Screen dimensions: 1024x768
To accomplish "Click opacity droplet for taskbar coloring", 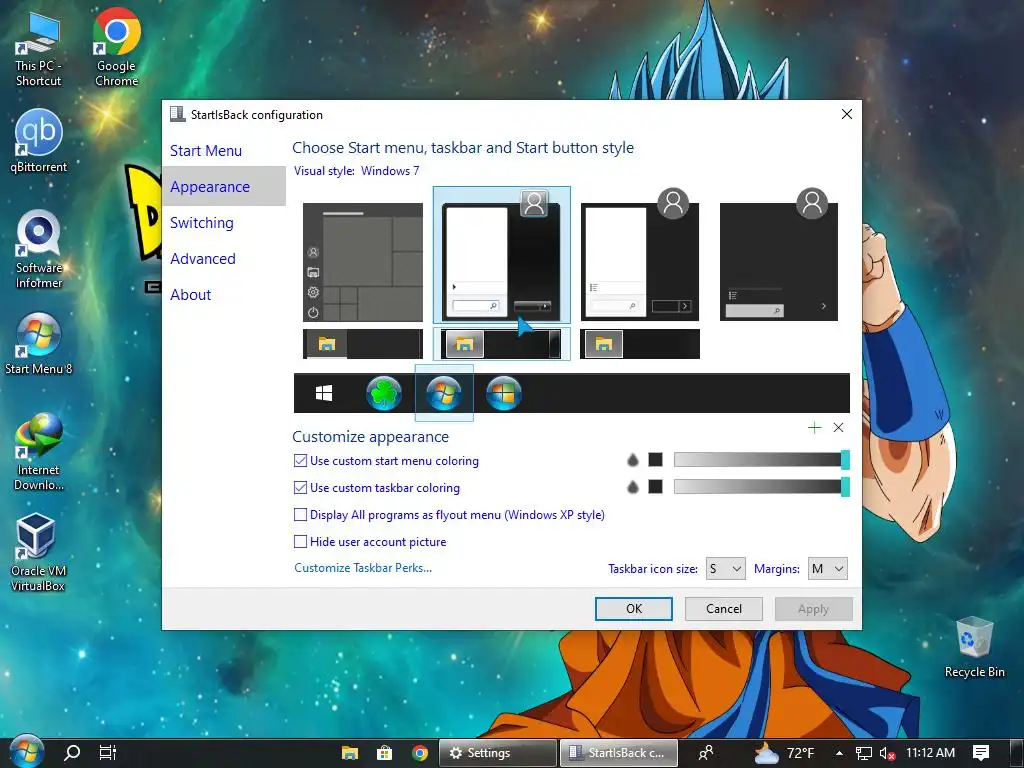I will [x=632, y=487].
